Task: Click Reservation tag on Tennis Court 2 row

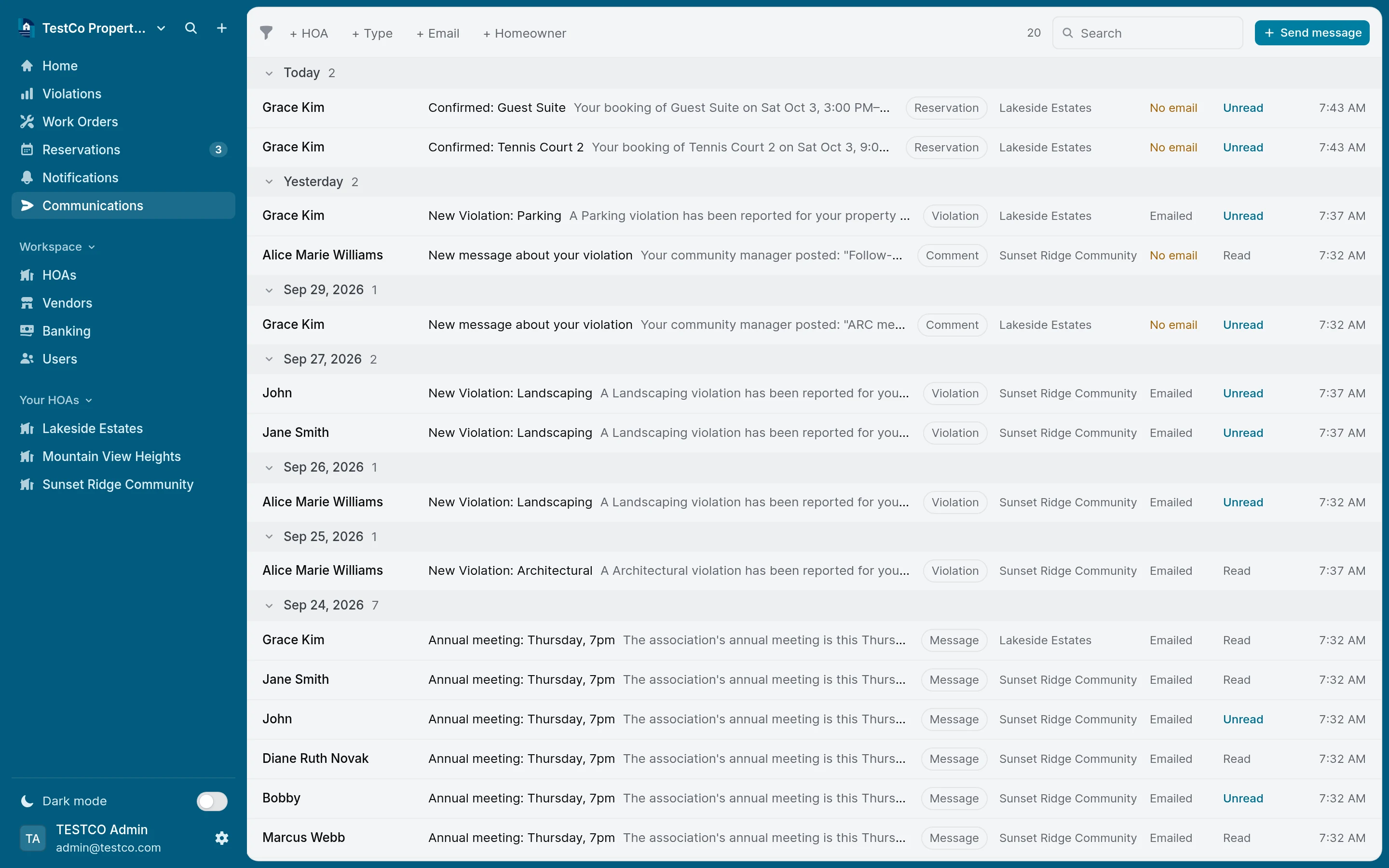Action: click(x=946, y=148)
